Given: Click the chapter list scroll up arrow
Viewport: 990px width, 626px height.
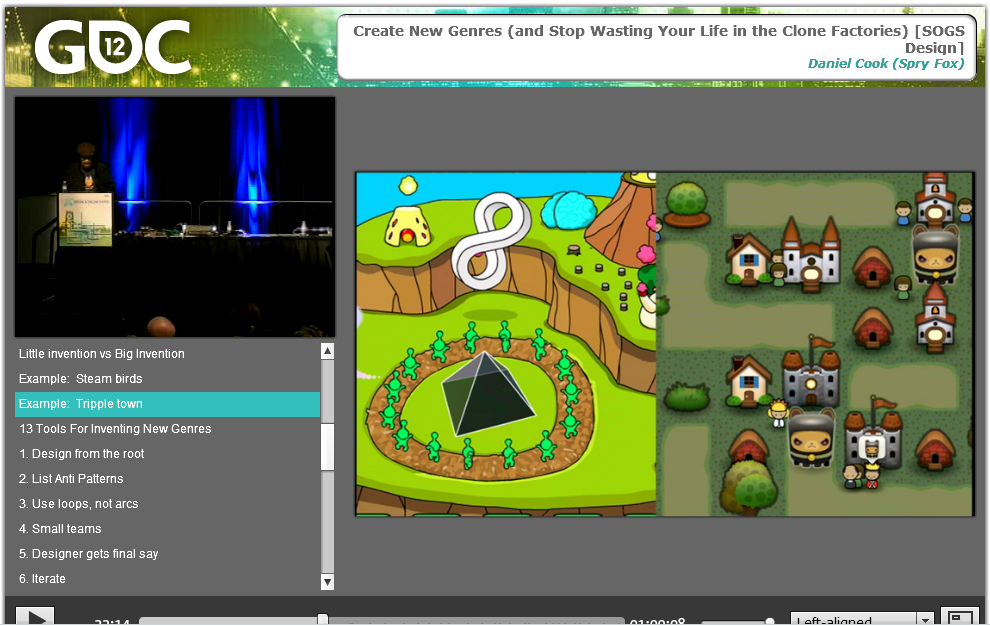Looking at the screenshot, I should [x=327, y=351].
